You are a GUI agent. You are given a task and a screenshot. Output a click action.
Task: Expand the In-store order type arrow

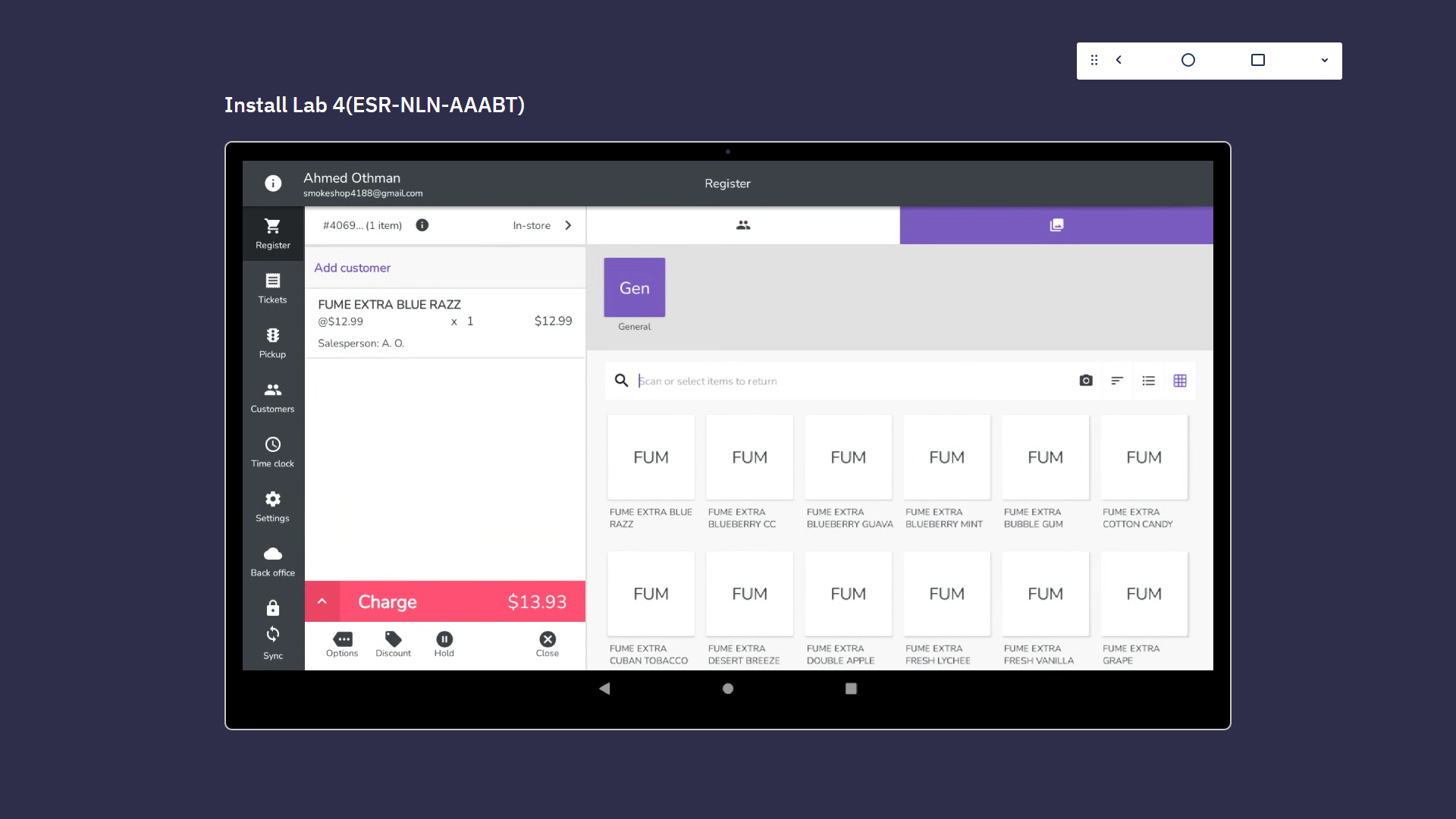tap(568, 225)
